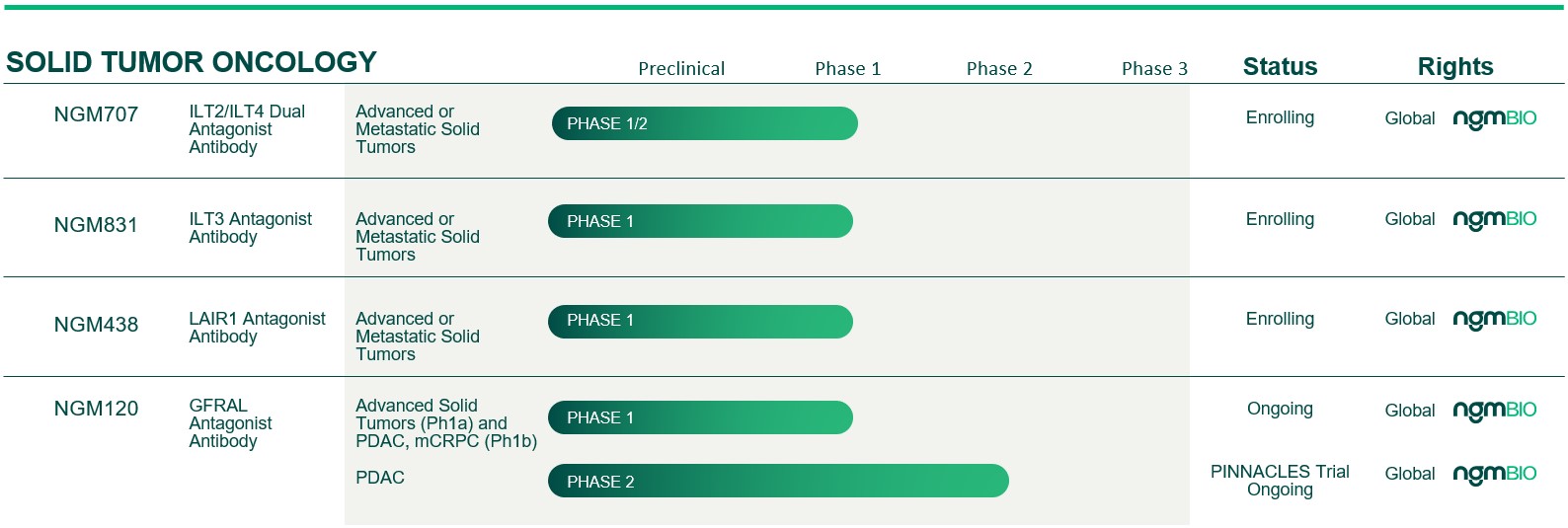This screenshot has width=1568, height=528.
Task: Click the ngmBIO logo in the PINNACLES Trial row
Action: click(x=1494, y=474)
